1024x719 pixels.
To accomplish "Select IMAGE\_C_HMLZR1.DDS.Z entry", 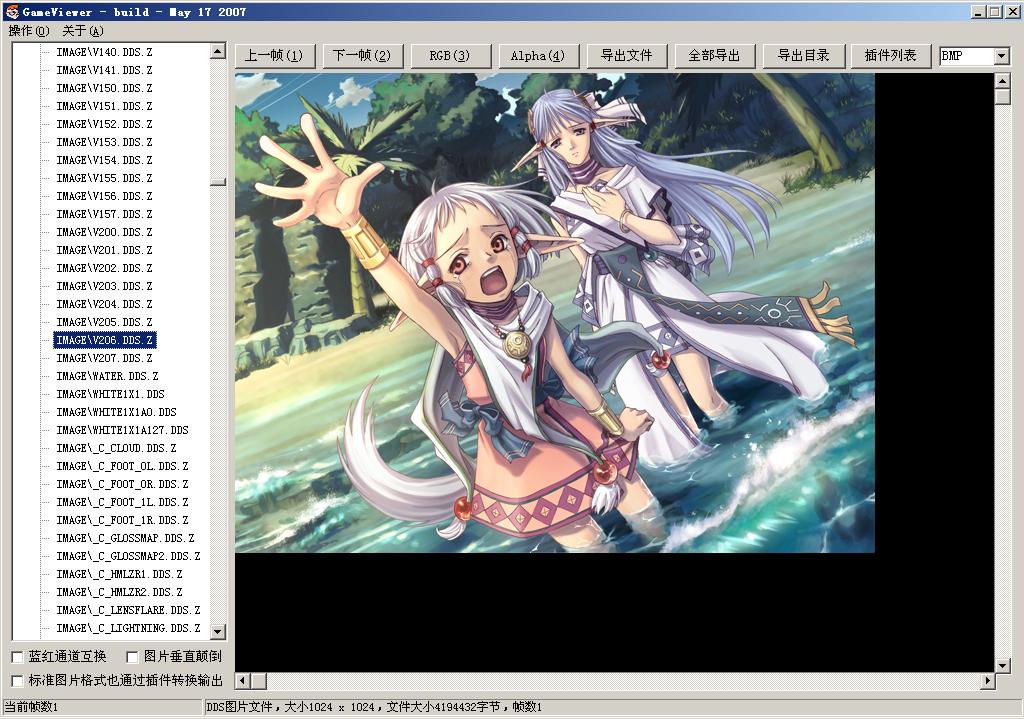I will (x=119, y=575).
